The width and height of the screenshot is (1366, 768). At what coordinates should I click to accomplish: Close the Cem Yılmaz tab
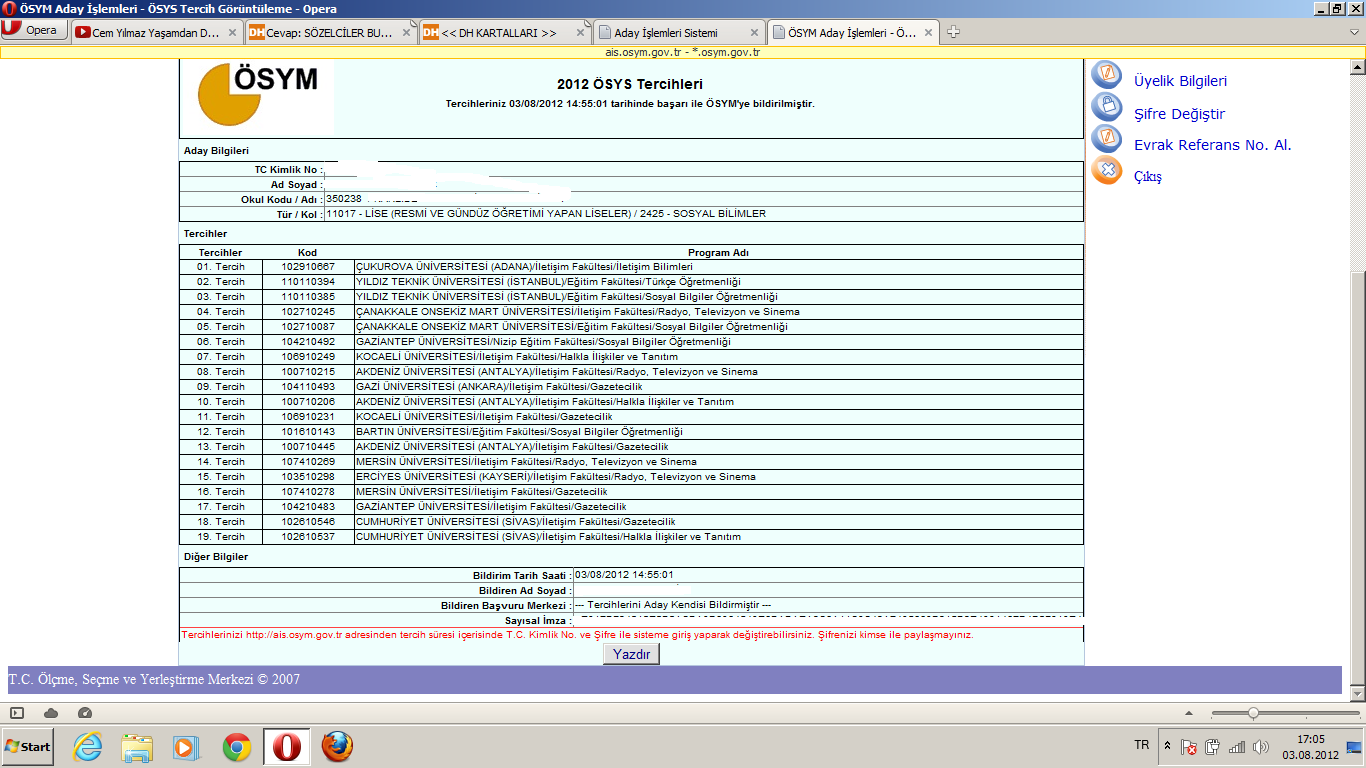[232, 32]
